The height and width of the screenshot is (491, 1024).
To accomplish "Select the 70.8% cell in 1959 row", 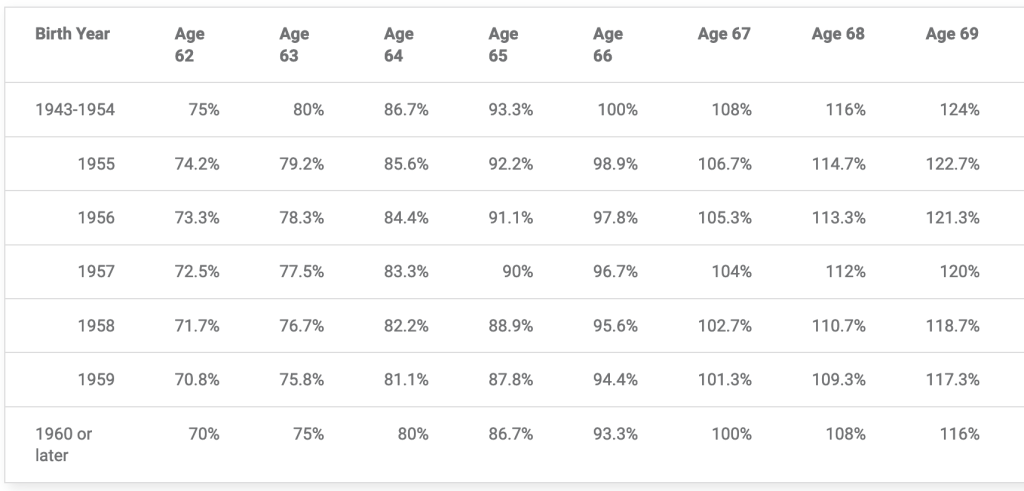I will click(x=197, y=380).
